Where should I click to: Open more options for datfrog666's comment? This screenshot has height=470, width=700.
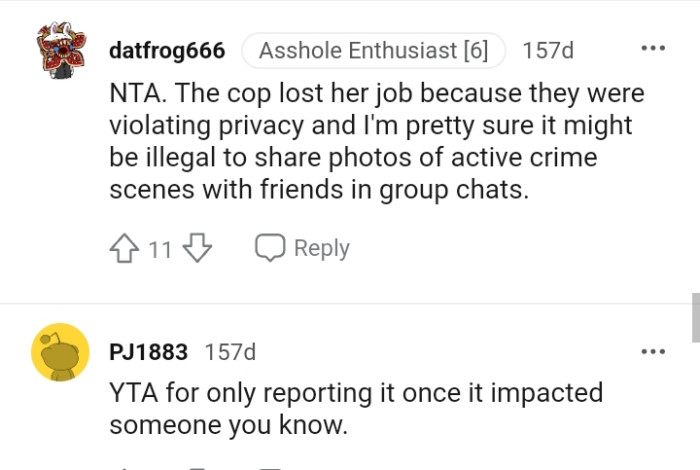point(652,49)
